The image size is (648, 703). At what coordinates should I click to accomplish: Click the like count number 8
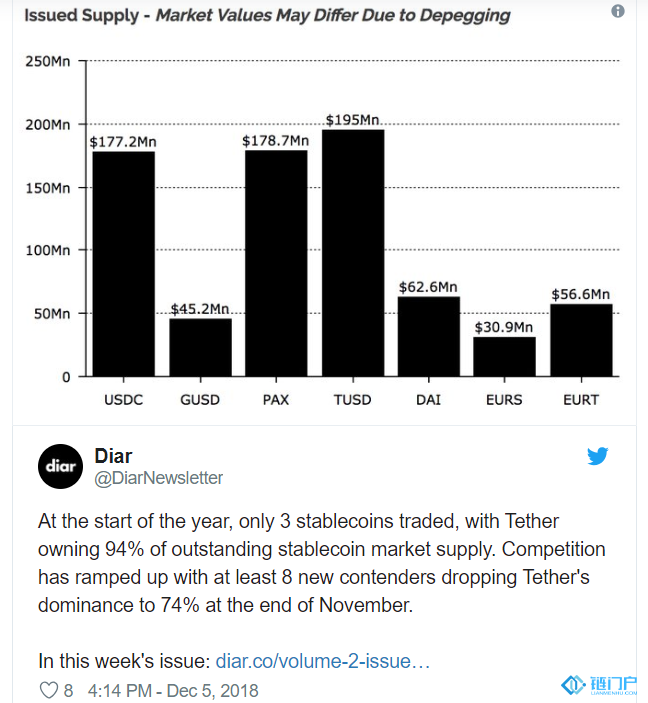pos(68,690)
